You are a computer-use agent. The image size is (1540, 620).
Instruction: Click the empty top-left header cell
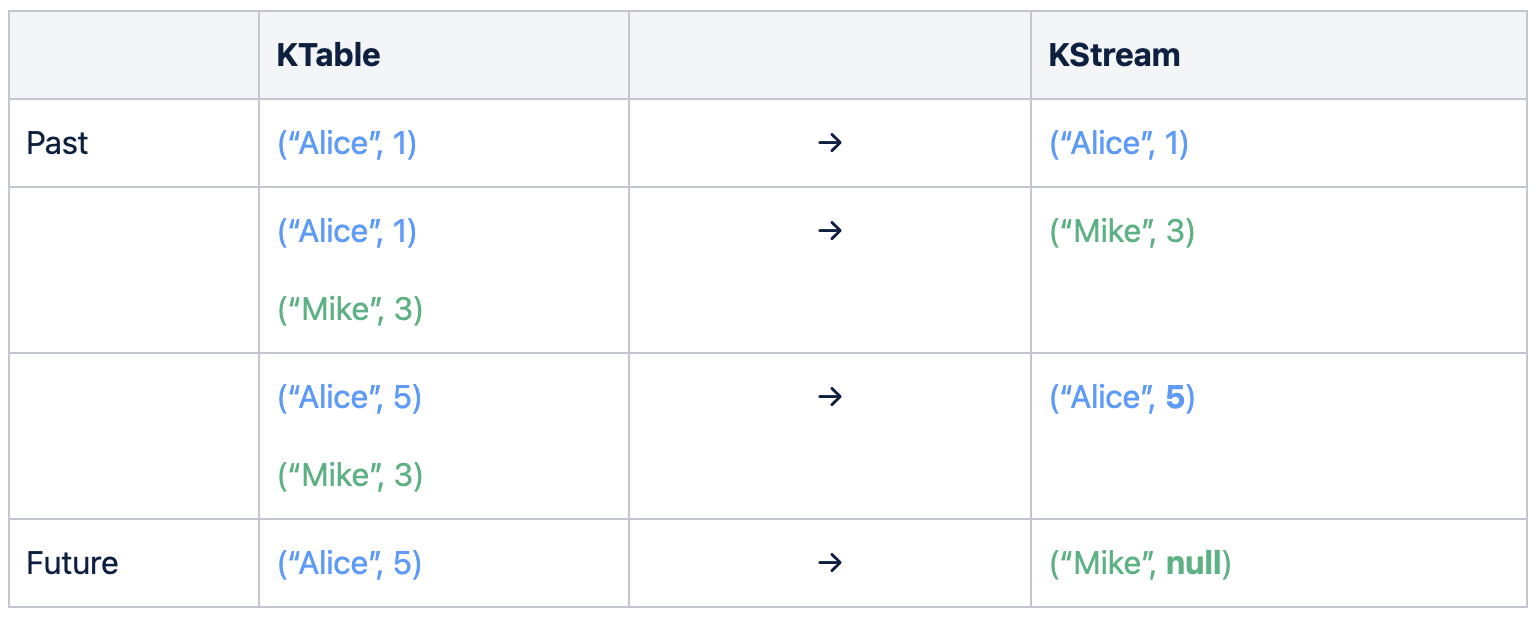point(134,55)
